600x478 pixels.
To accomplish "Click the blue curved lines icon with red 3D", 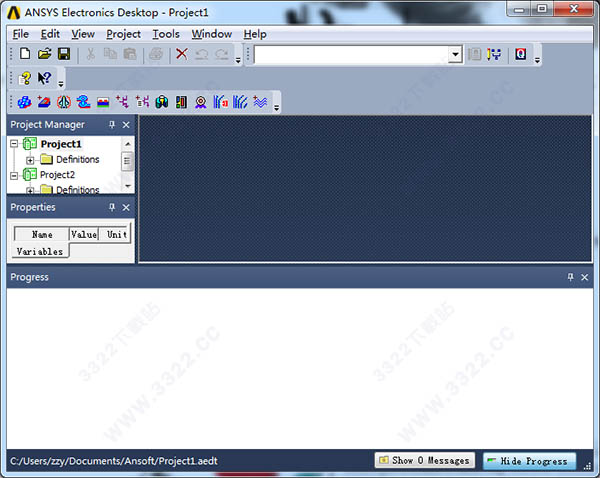I will pyautogui.click(x=221, y=102).
